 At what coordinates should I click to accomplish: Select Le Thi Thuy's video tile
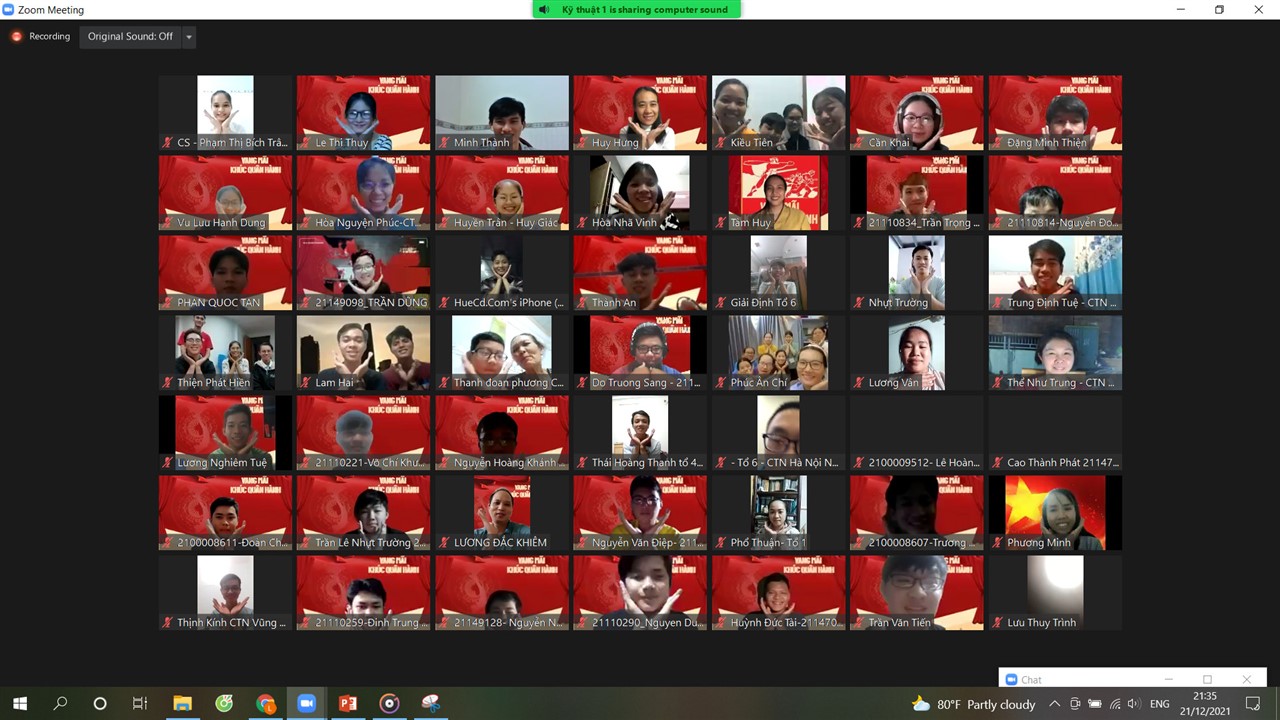[x=363, y=113]
